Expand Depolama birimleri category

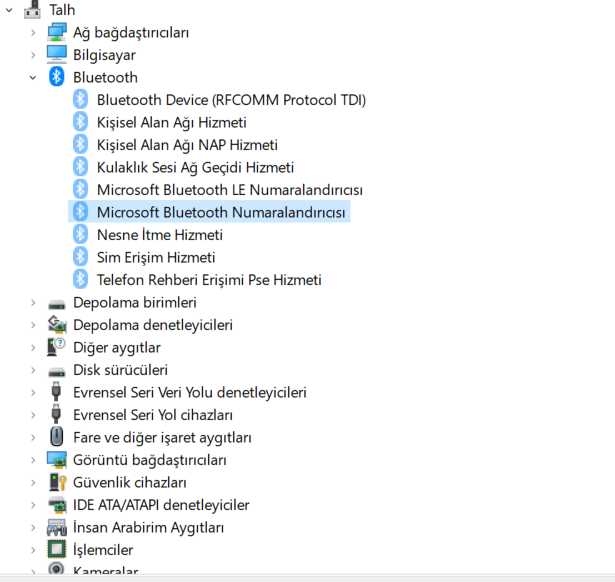click(x=33, y=303)
